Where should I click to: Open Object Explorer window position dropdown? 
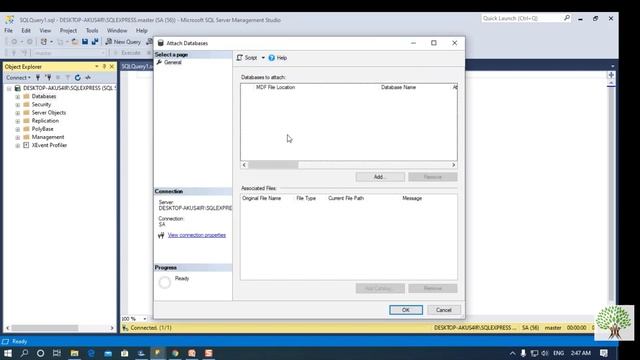(97, 67)
